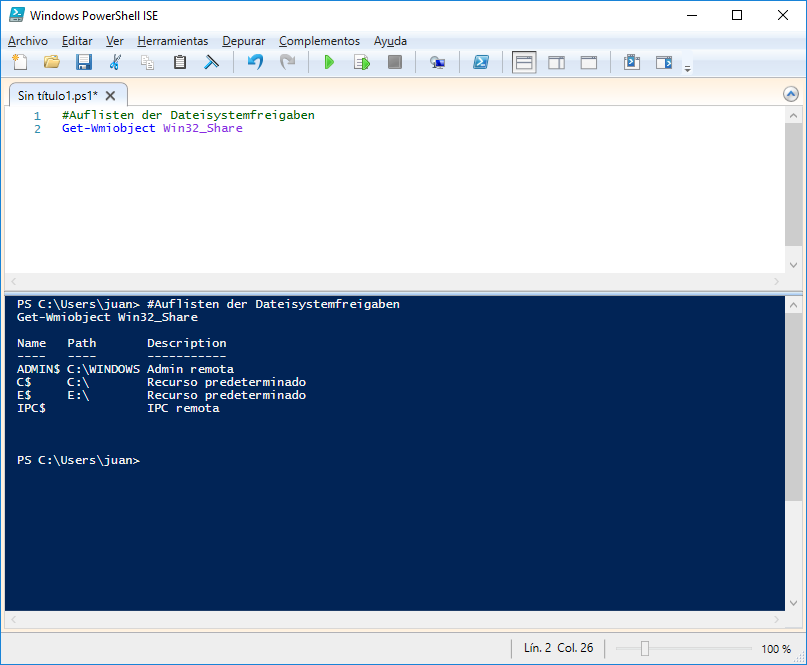Click the #Auflisten comment line in the editor
The height and width of the screenshot is (665, 807).
point(188,115)
